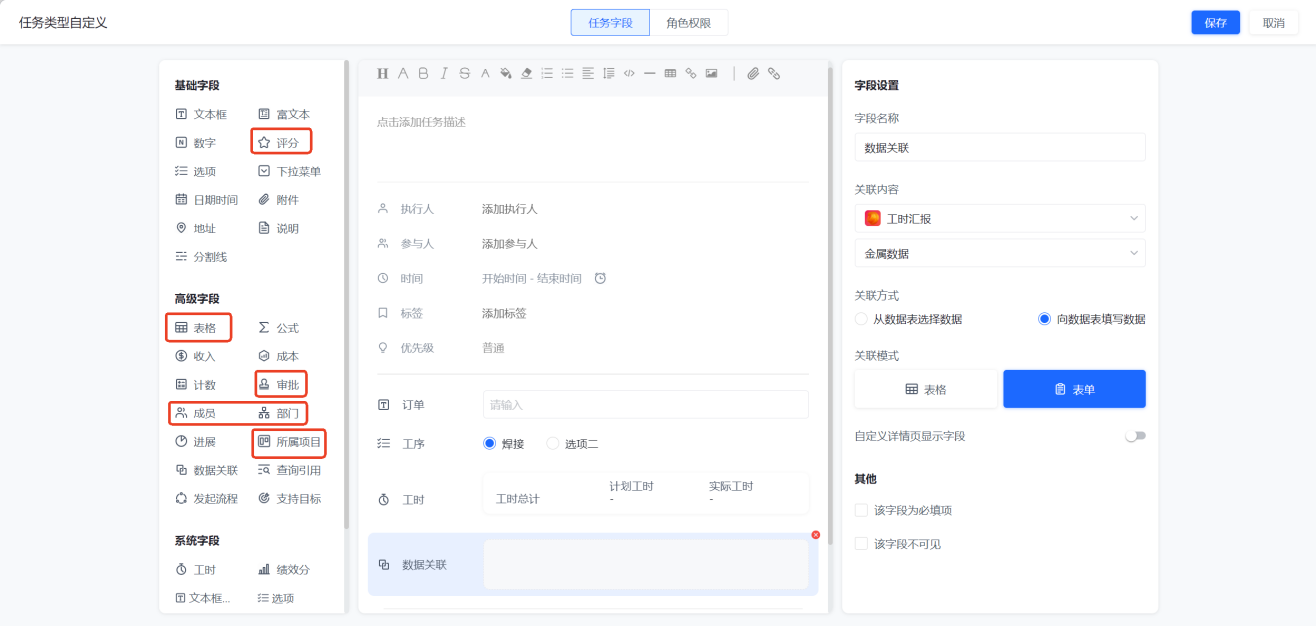
Task: Choose 表格 under 关联模式
Action: (x=928, y=389)
